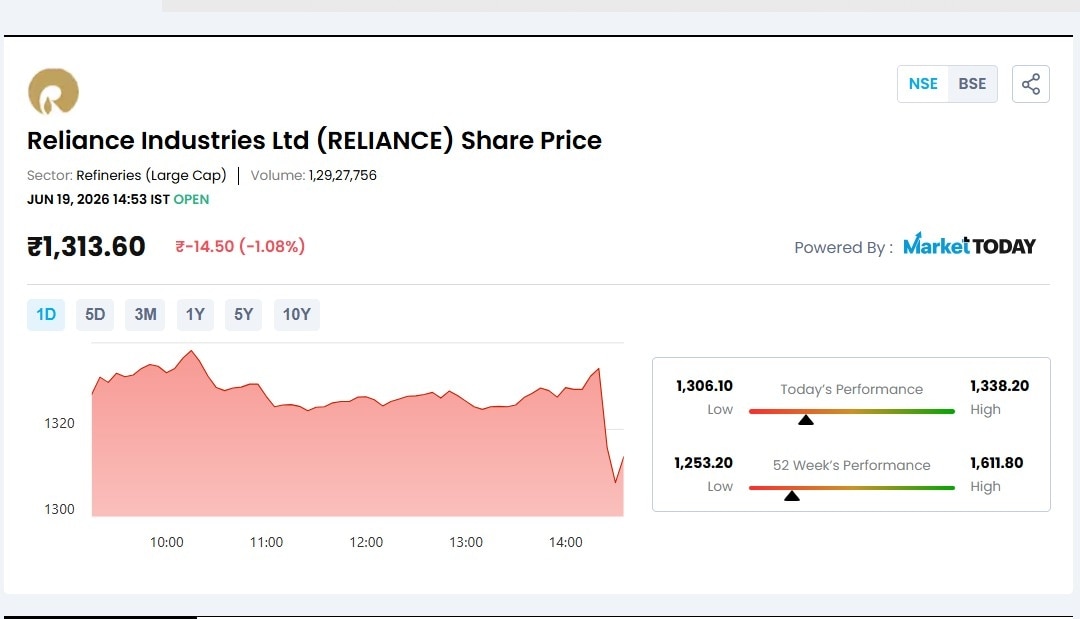This screenshot has width=1080, height=619.
Task: Click the Reliance Industries gold logo
Action: click(x=53, y=92)
